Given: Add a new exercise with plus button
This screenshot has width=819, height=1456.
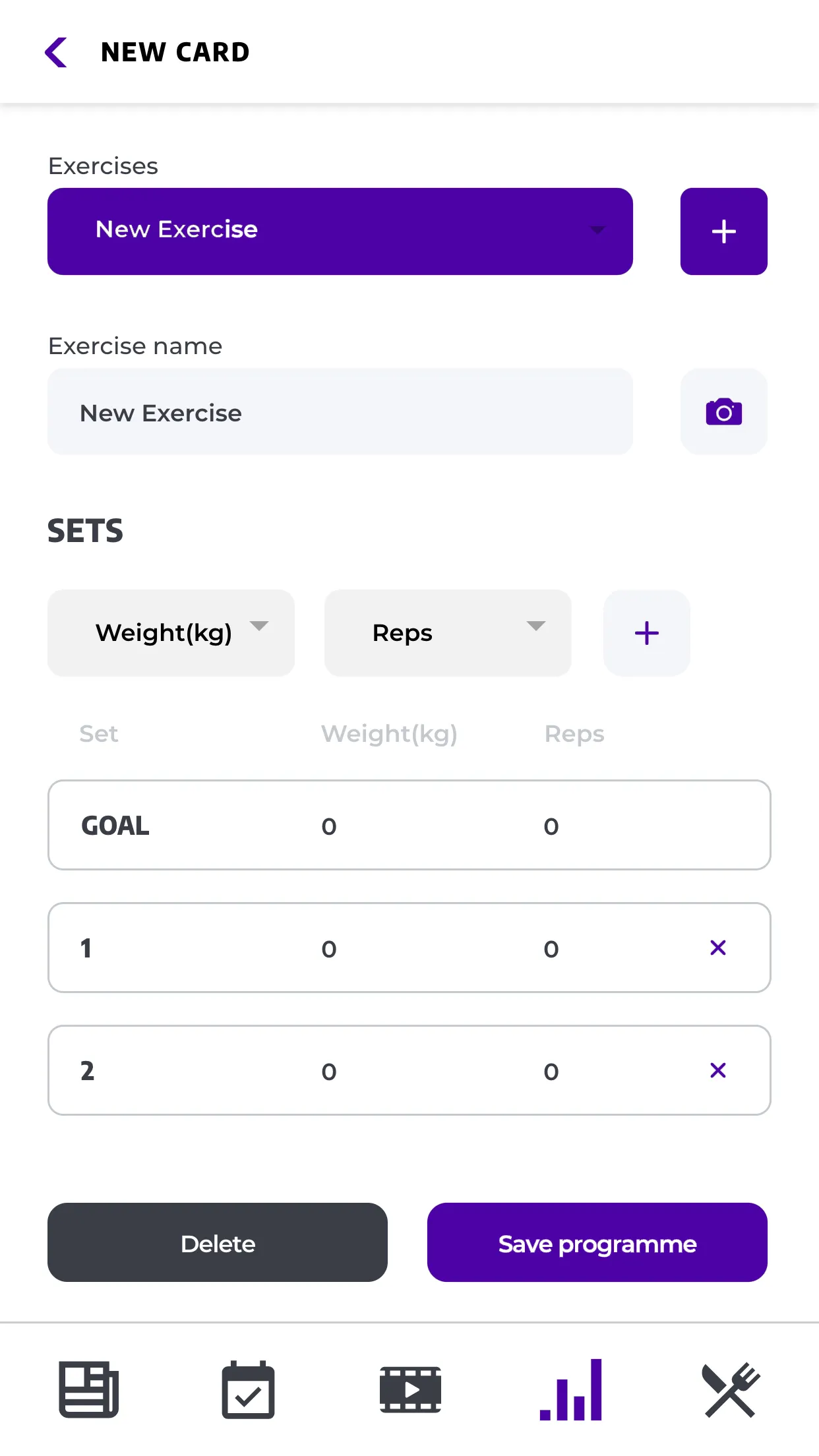Looking at the screenshot, I should [723, 231].
